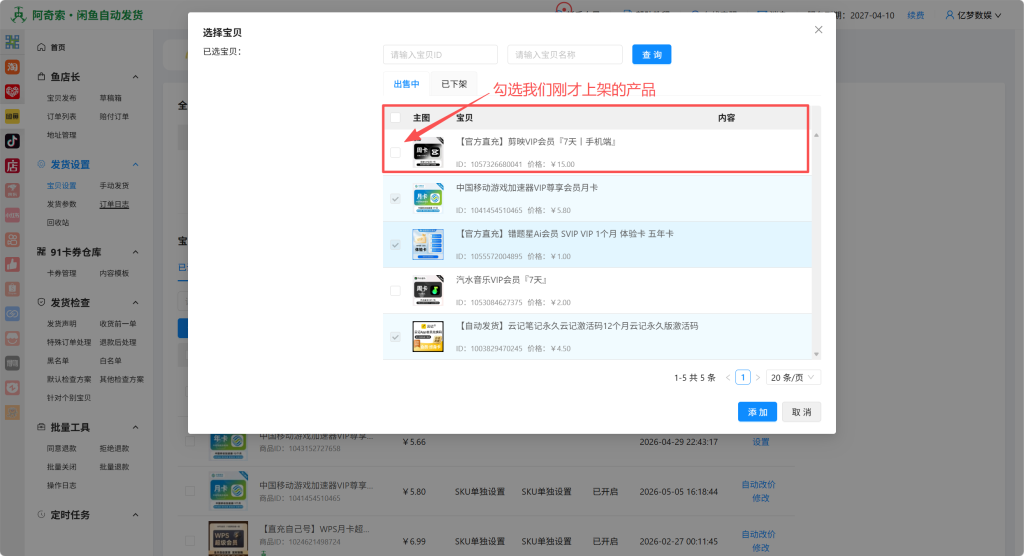
Task: Click the 阿奇索 logo at the top-left
Action: click(18, 14)
